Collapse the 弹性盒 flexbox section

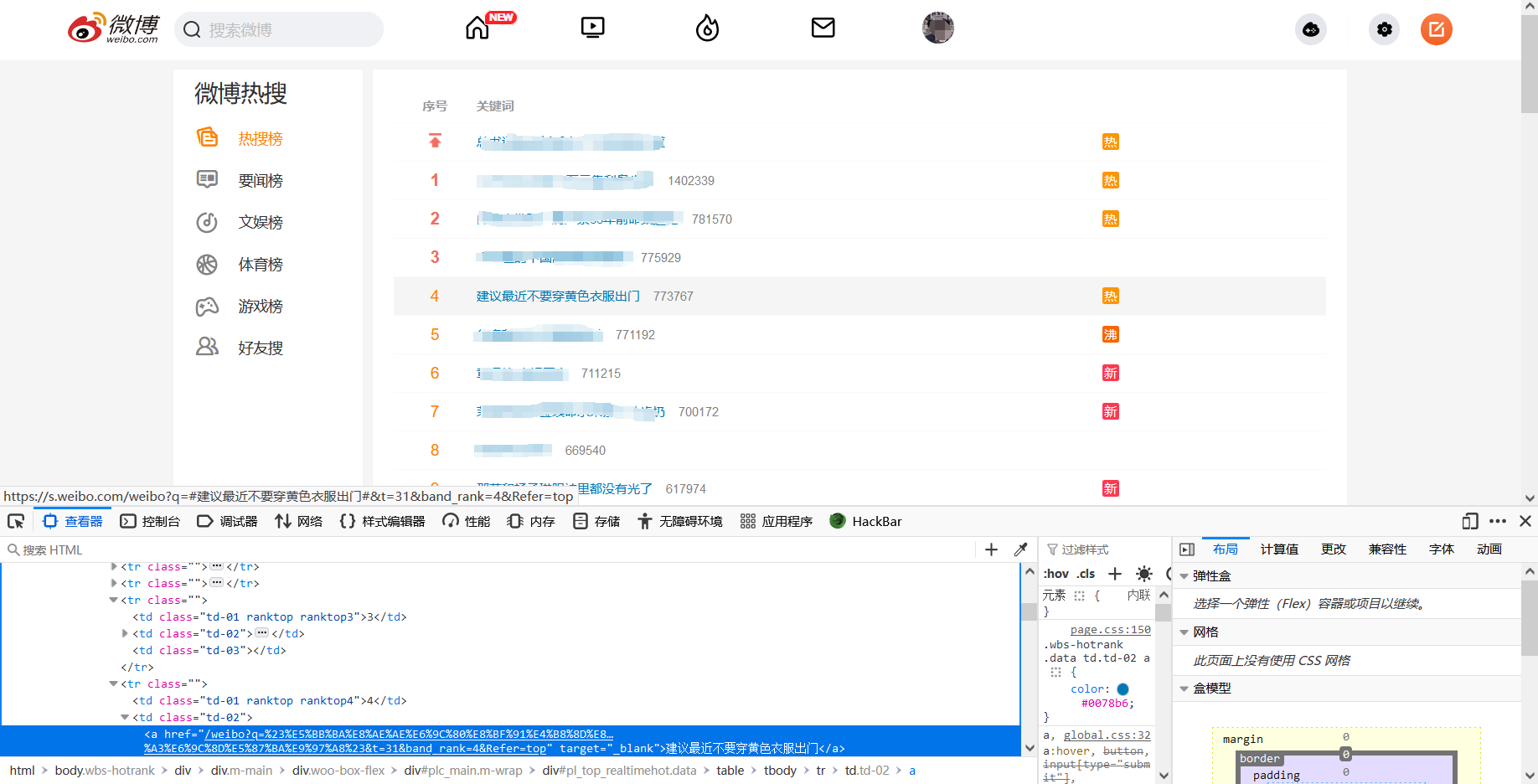pyautogui.click(x=1184, y=576)
